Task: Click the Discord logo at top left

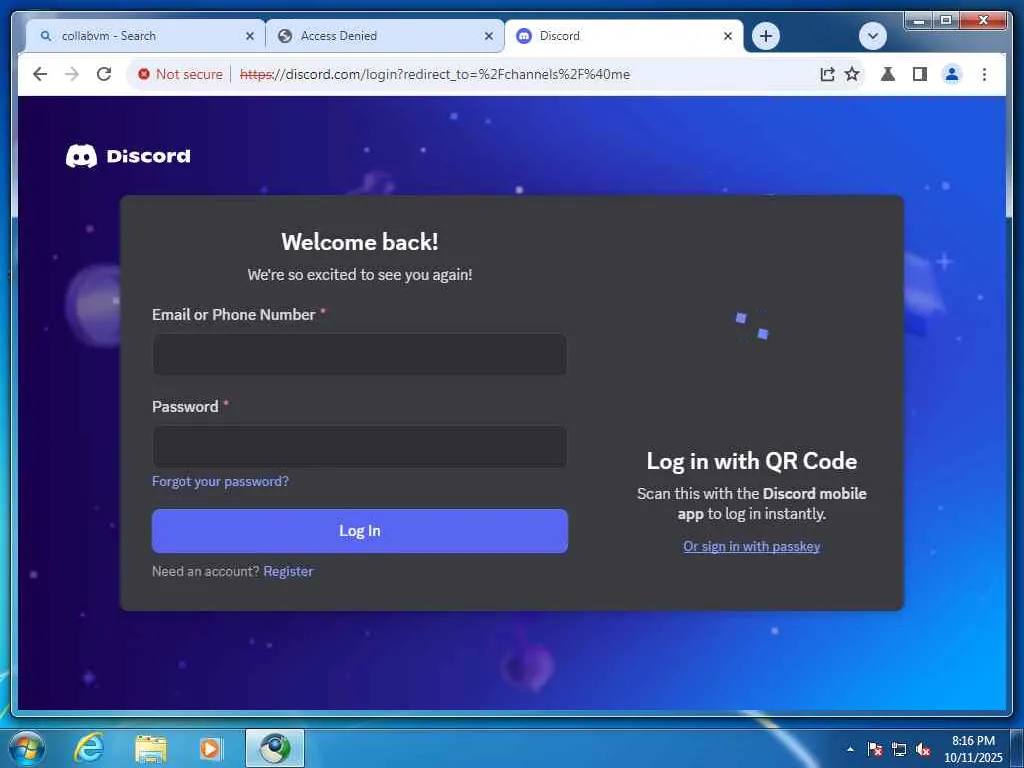Action: (128, 156)
